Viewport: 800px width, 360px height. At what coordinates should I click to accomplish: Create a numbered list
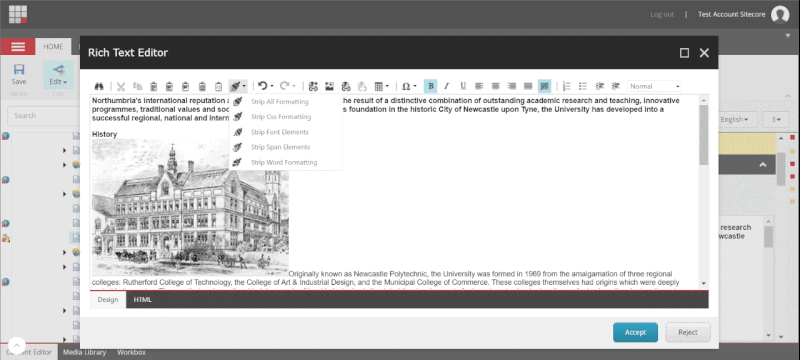tap(566, 86)
